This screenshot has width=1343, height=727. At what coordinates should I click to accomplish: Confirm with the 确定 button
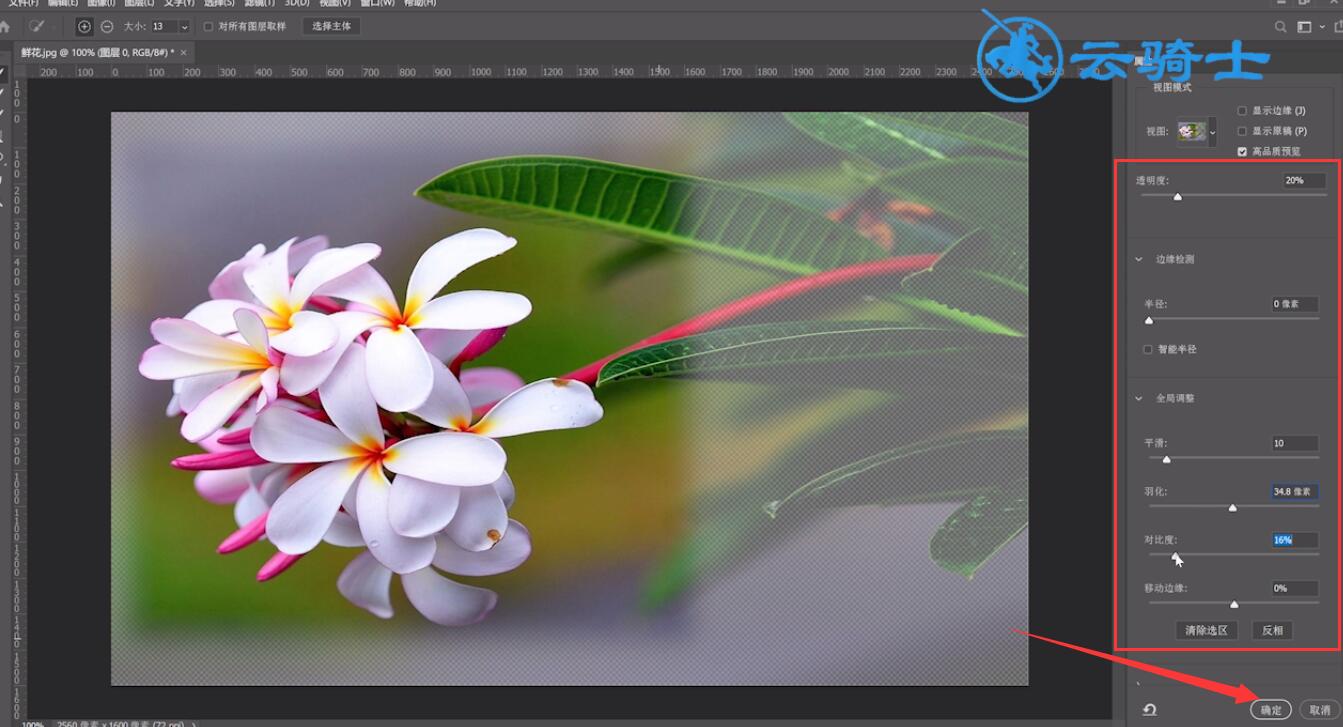click(x=1271, y=710)
